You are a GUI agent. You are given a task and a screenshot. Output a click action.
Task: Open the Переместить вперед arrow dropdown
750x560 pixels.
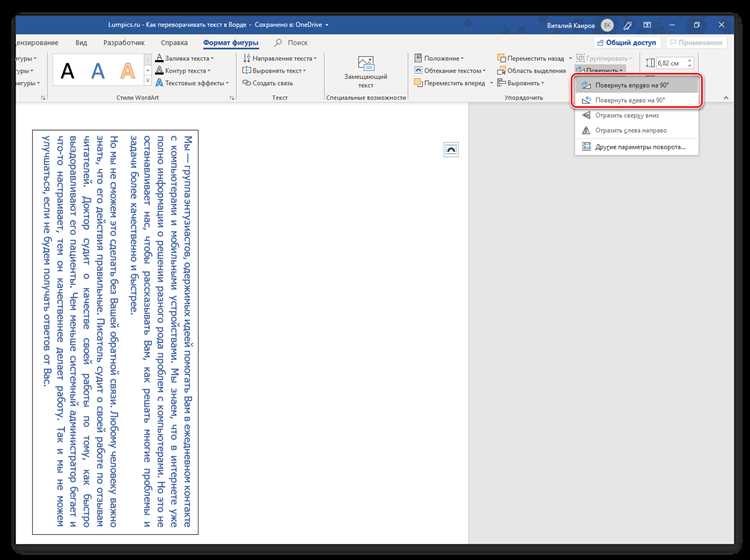pos(491,83)
